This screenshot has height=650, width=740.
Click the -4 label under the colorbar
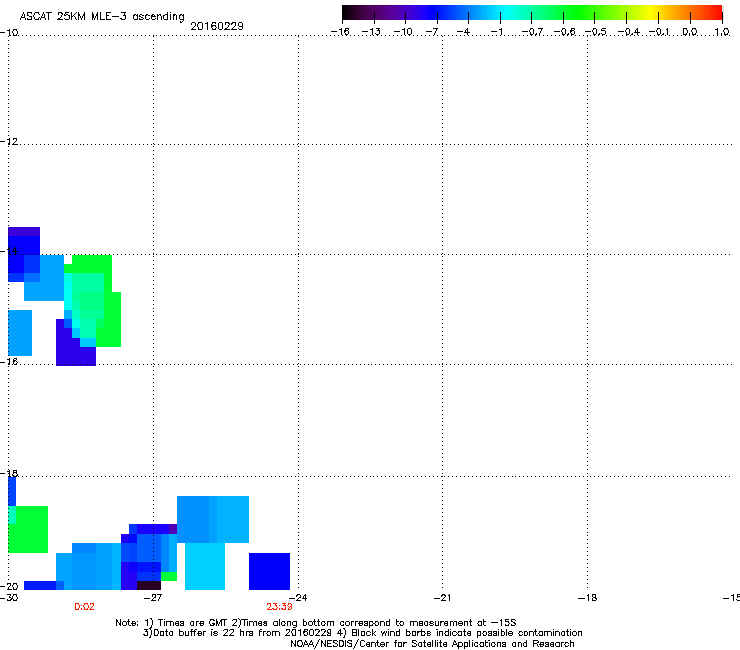[x=463, y=32]
